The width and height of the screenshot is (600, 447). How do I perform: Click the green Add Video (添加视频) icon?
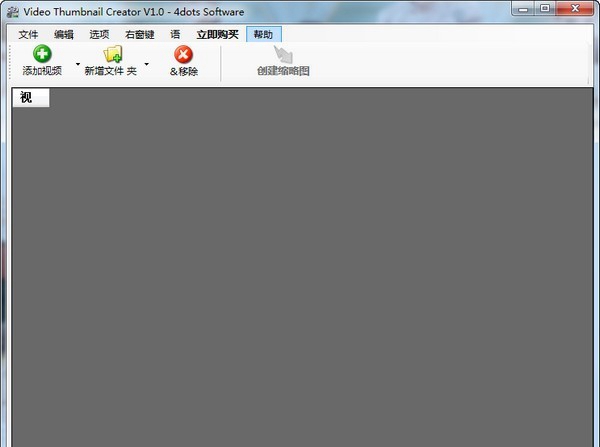(42, 54)
